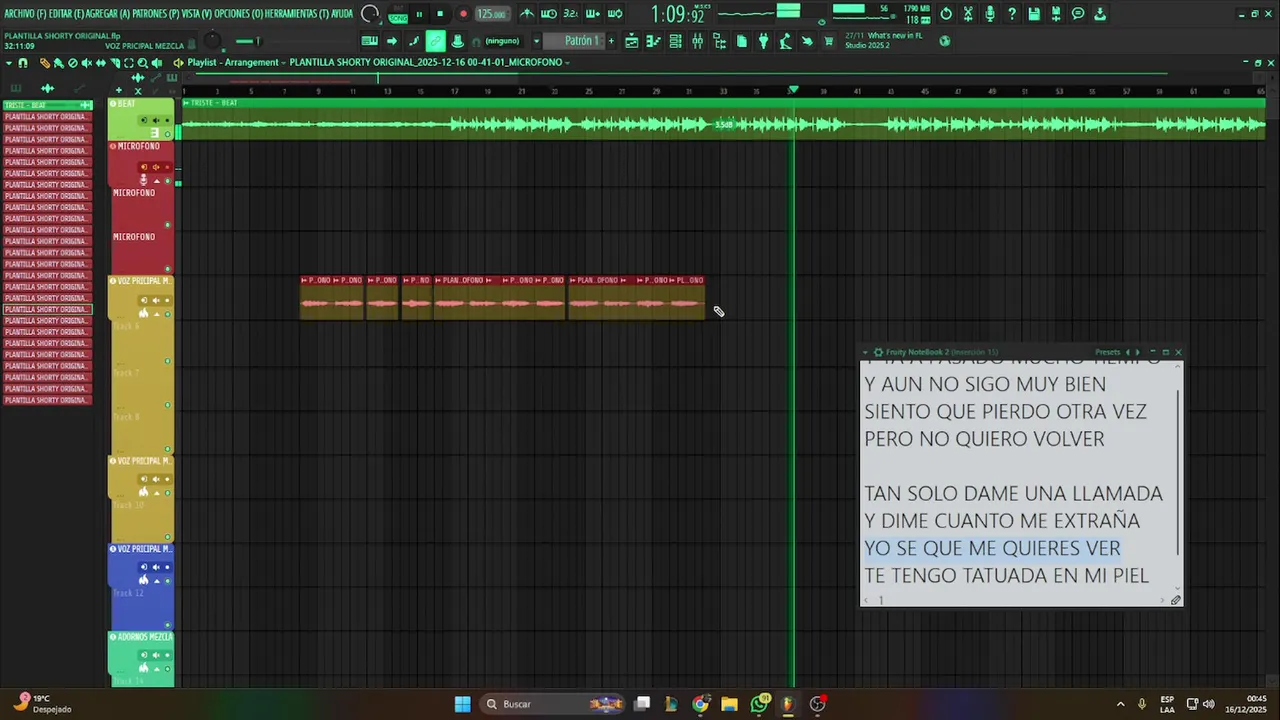Click the MICROFONO track microphone record-arm icon
Screen dimensions: 1280x720
(143, 179)
